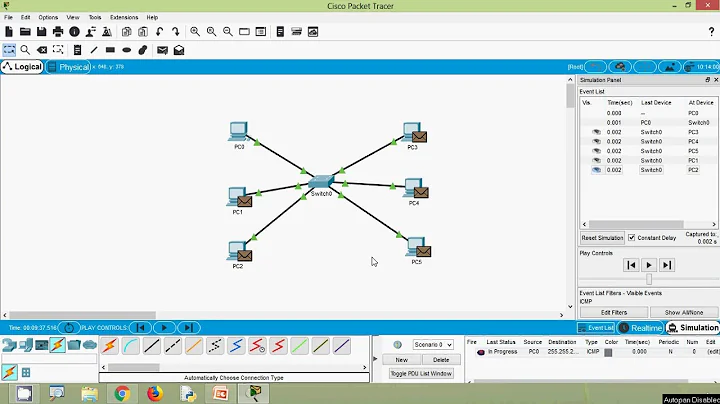This screenshot has width=720, height=404.
Task: Click the Play button in Play Controls panel
Action: [649, 265]
